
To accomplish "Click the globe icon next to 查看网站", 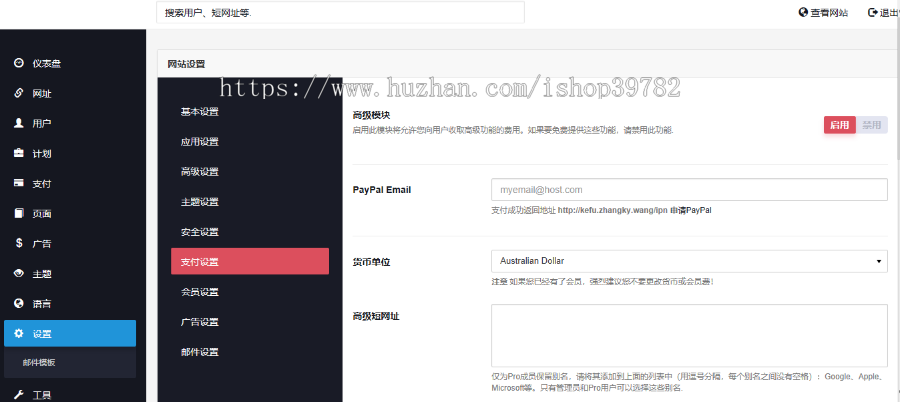I will 803,12.
